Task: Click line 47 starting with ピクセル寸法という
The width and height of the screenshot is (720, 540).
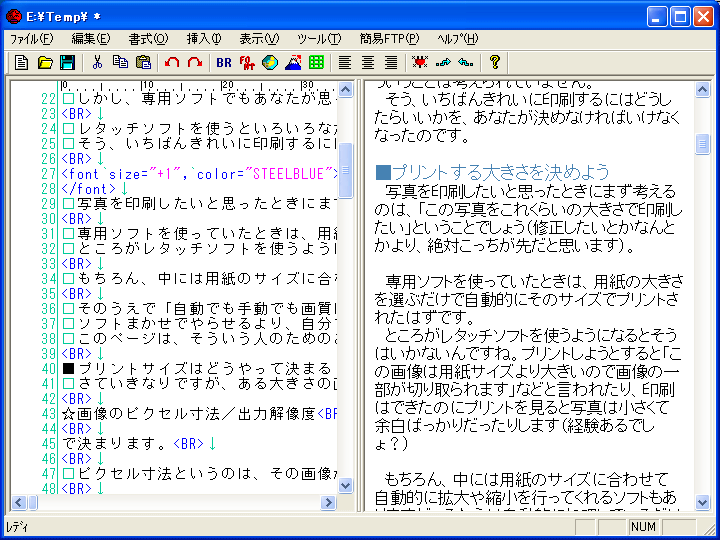Action: coord(199,473)
